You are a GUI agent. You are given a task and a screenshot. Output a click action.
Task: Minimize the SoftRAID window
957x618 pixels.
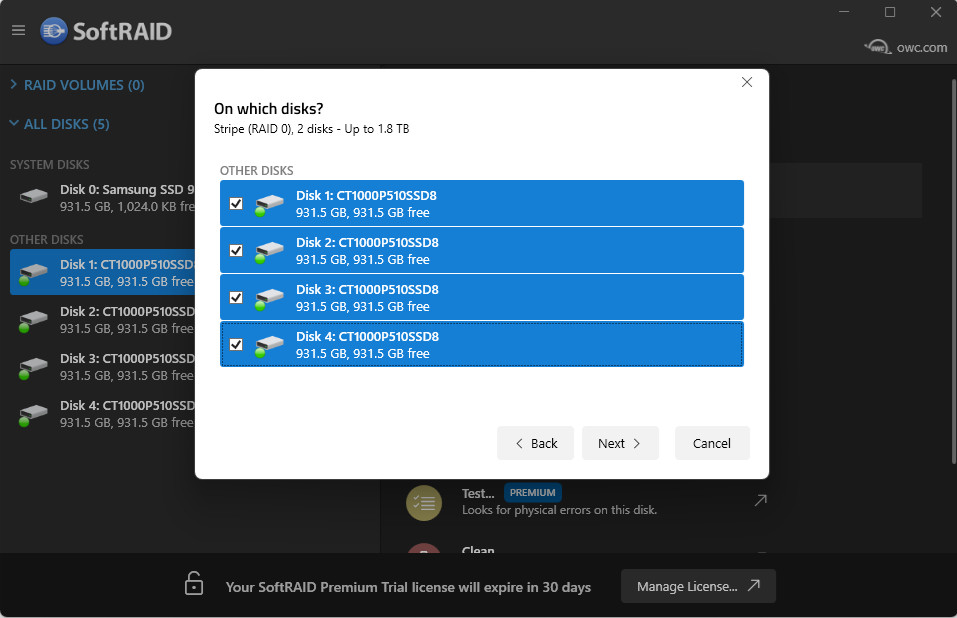click(844, 12)
